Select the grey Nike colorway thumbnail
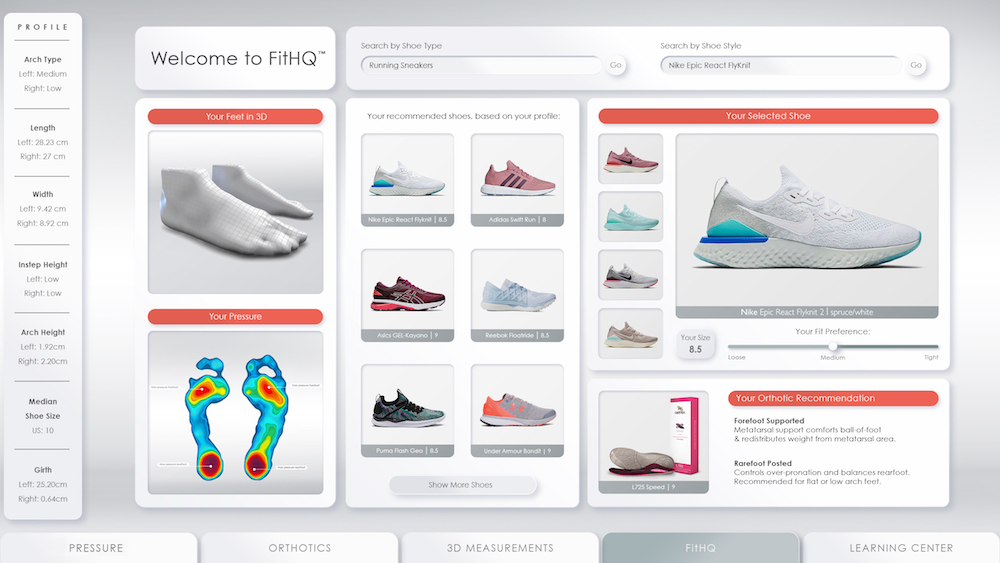 tap(630, 275)
